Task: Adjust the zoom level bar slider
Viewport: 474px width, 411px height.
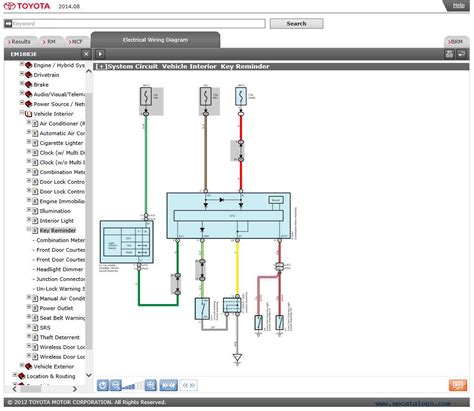Action: point(133,386)
